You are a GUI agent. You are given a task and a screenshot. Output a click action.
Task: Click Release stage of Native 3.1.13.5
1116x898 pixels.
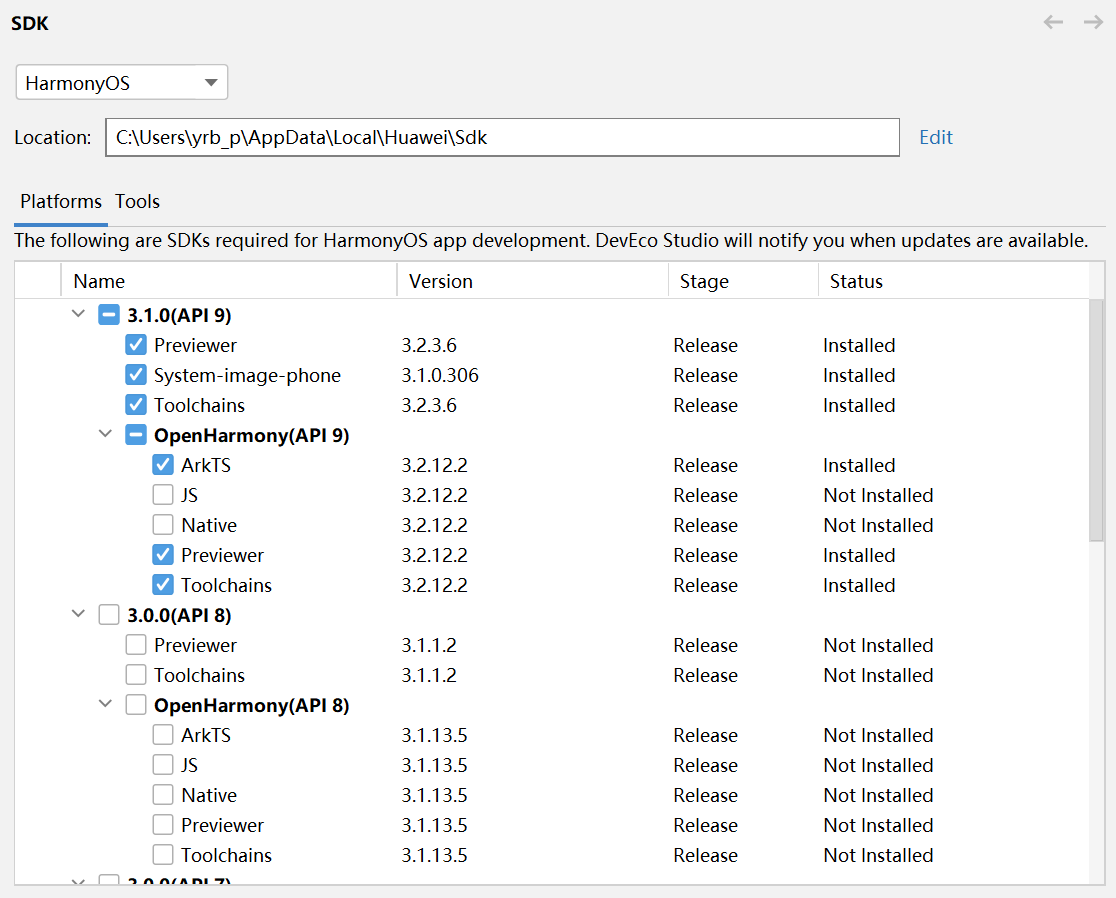[x=705, y=795]
